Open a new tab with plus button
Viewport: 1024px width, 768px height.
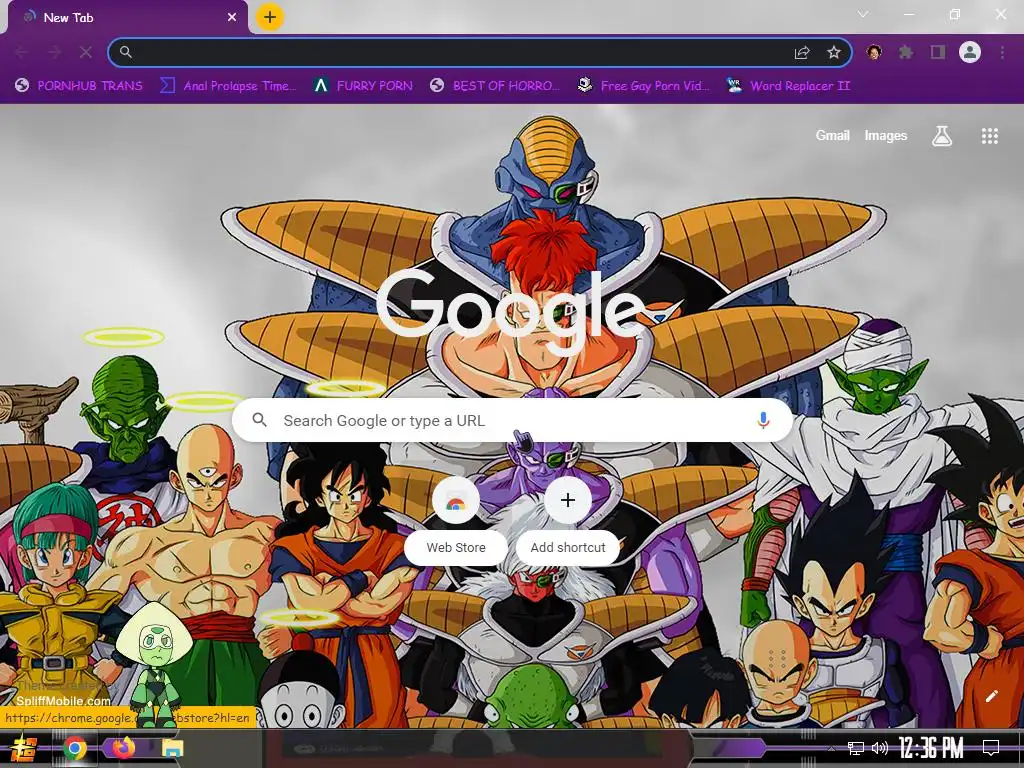tap(270, 17)
